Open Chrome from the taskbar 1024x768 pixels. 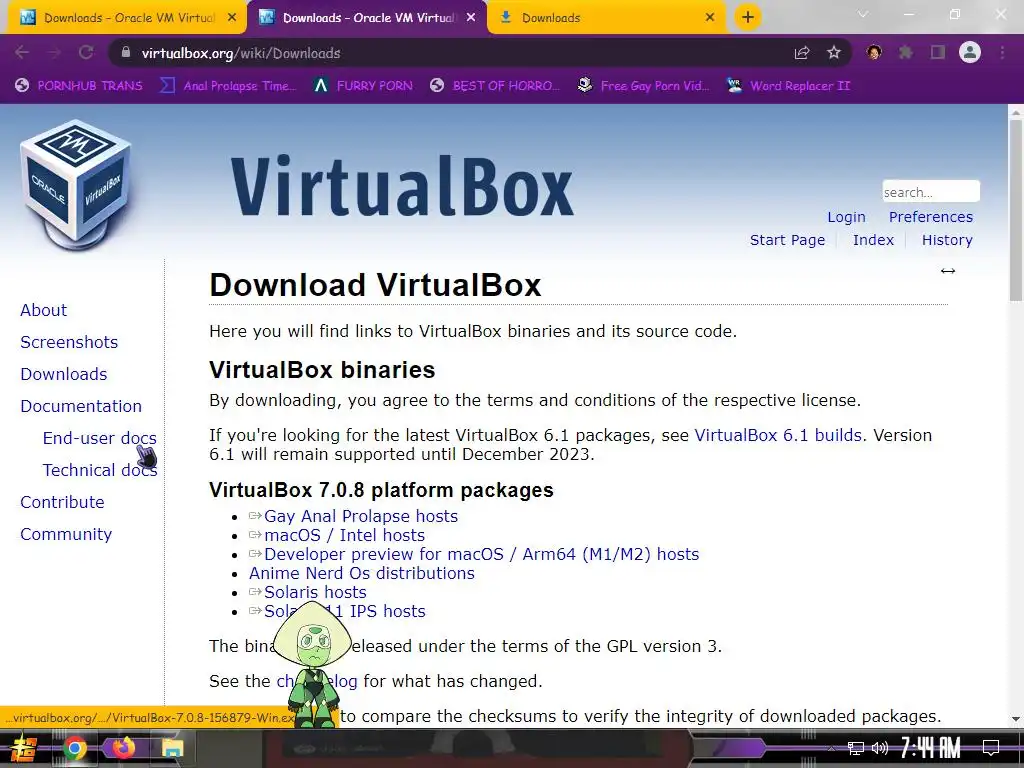coord(74,748)
